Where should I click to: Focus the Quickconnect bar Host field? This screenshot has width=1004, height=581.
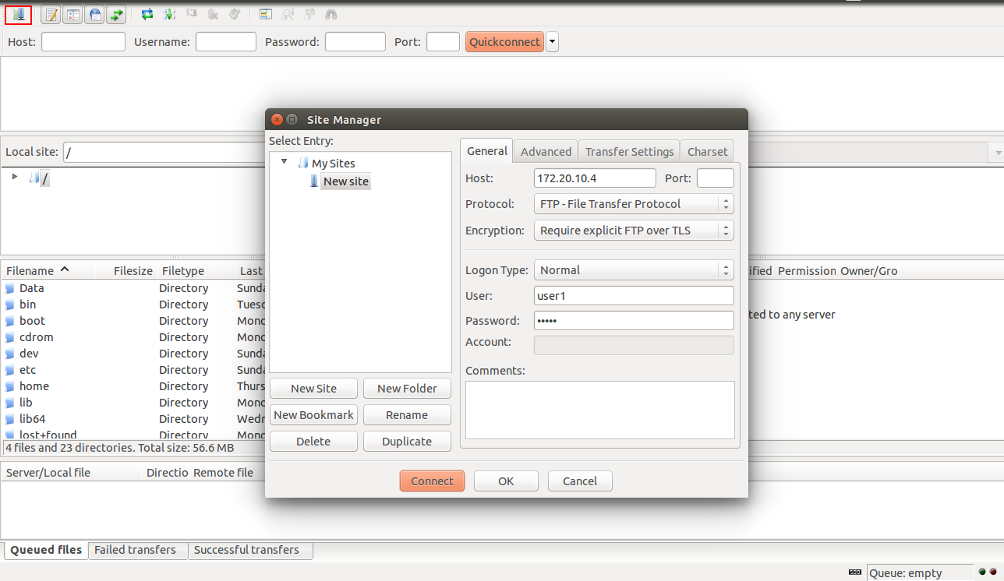click(x=83, y=42)
